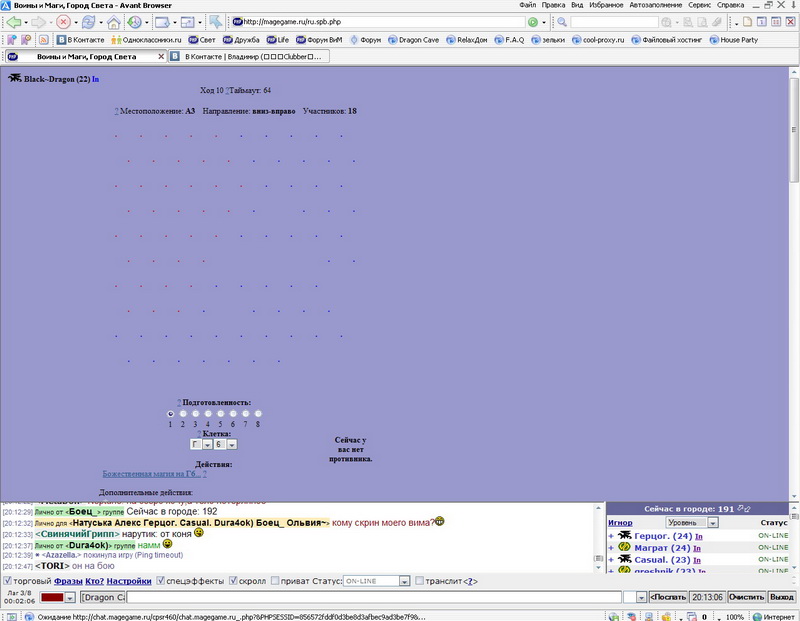800x621 pixels.
Task: Open the В Контакте bookmark
Action: point(81,40)
